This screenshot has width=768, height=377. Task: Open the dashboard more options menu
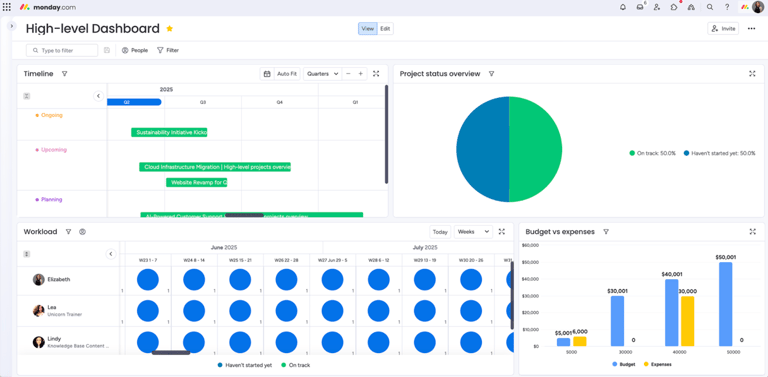point(751,28)
